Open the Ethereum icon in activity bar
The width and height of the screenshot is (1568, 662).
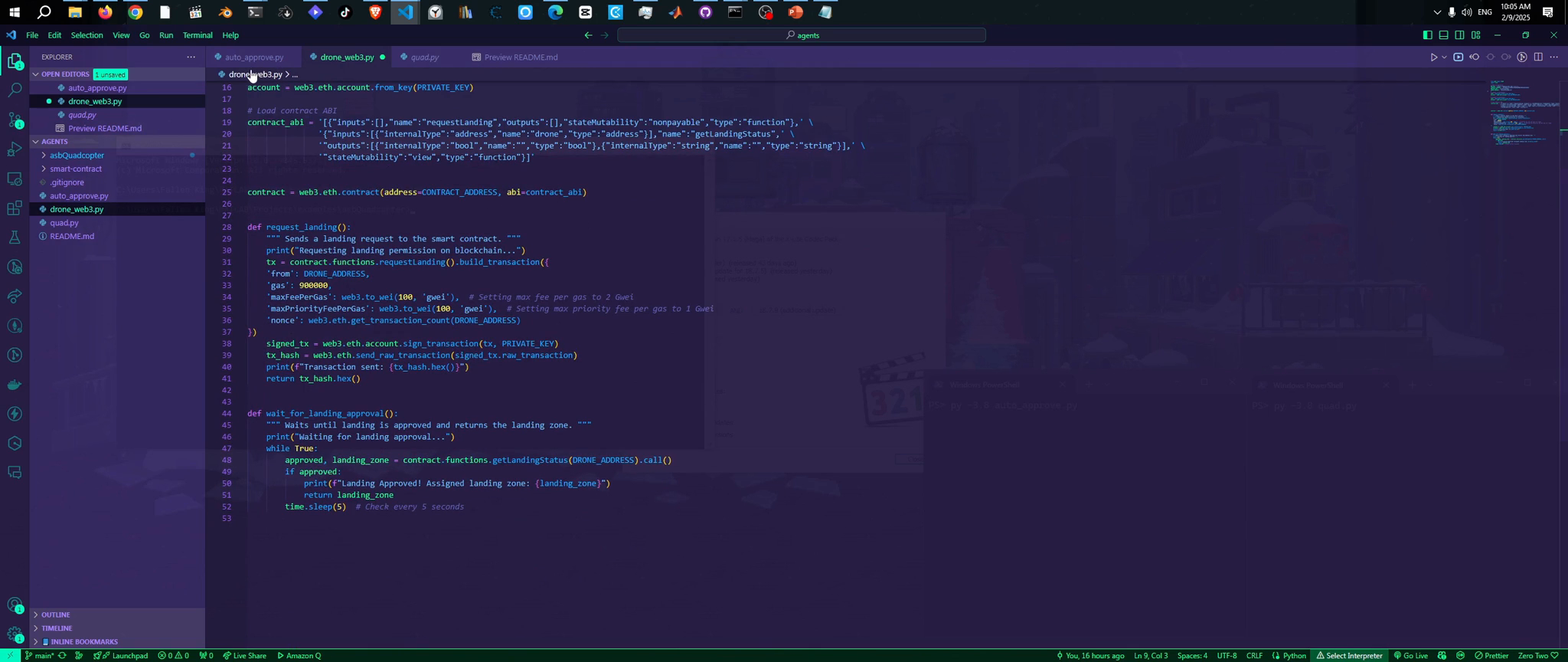coord(15,326)
